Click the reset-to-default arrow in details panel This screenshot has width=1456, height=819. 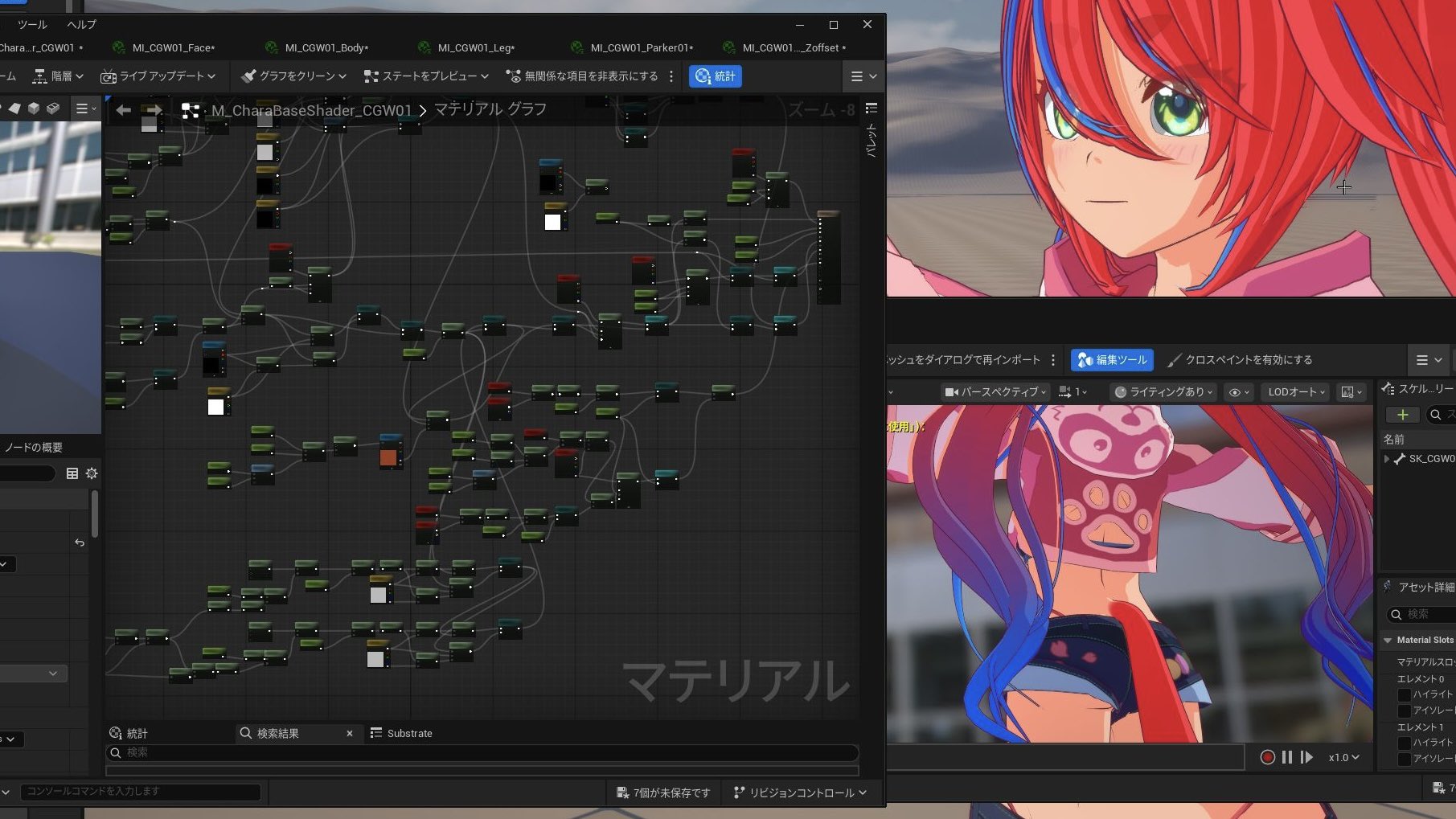(79, 543)
